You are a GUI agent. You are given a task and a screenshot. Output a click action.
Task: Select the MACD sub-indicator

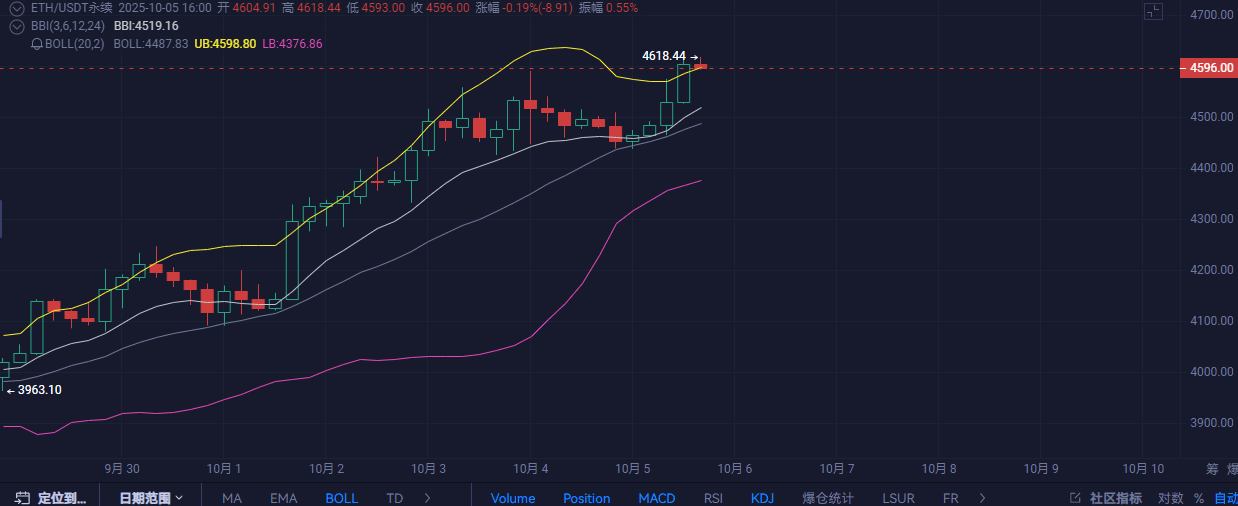657,498
